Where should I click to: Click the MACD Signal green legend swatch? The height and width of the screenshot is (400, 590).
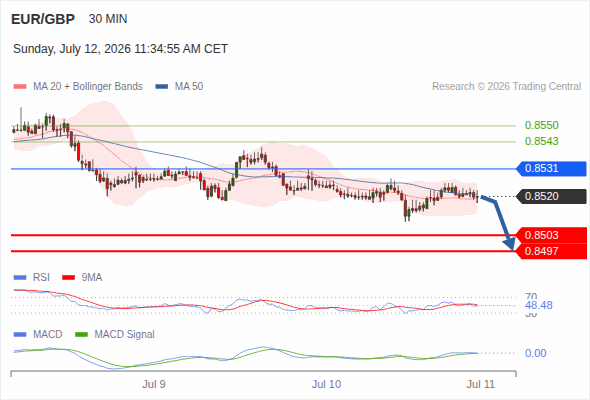pyautogui.click(x=81, y=335)
